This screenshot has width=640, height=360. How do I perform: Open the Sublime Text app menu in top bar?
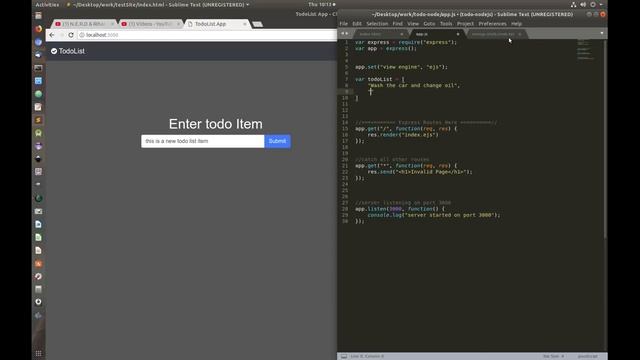pos(158,4)
